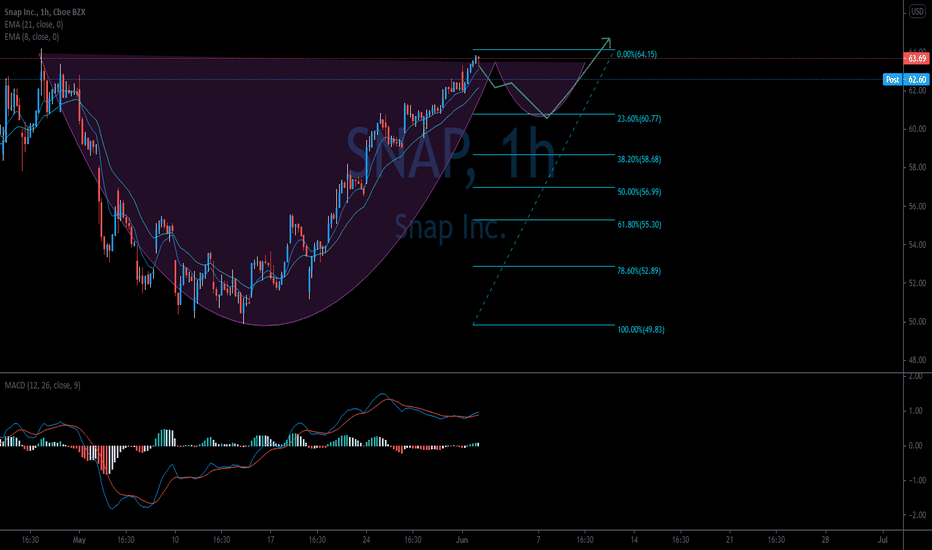Click the MACD -1.00 axis label
The width and height of the screenshot is (932, 550).
915,480
